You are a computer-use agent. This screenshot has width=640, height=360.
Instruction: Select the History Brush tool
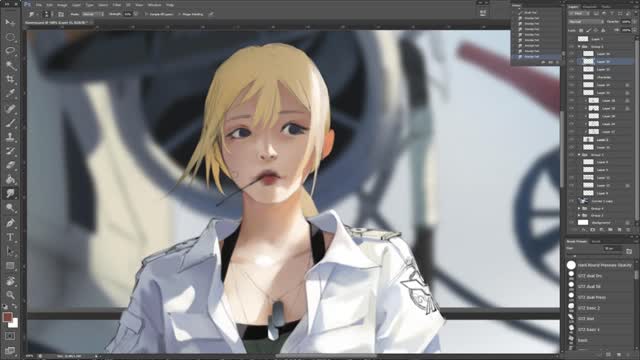click(x=10, y=151)
